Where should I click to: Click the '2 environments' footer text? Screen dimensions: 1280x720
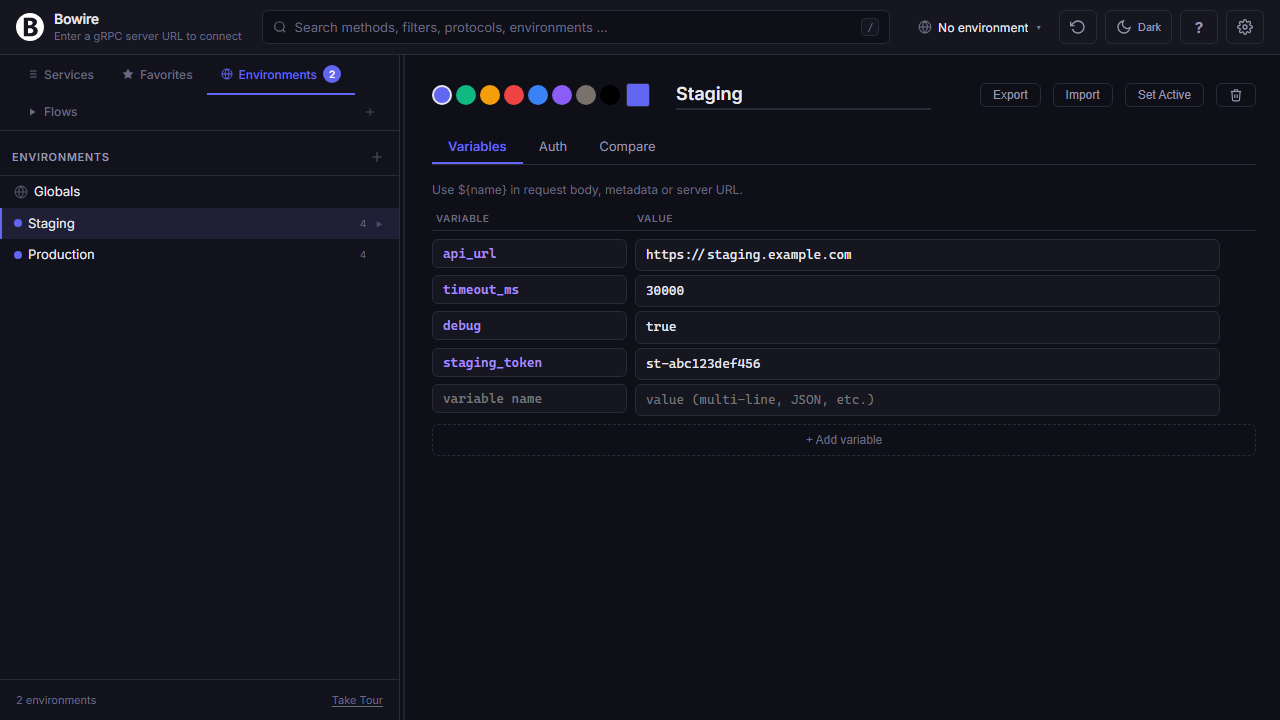point(56,700)
